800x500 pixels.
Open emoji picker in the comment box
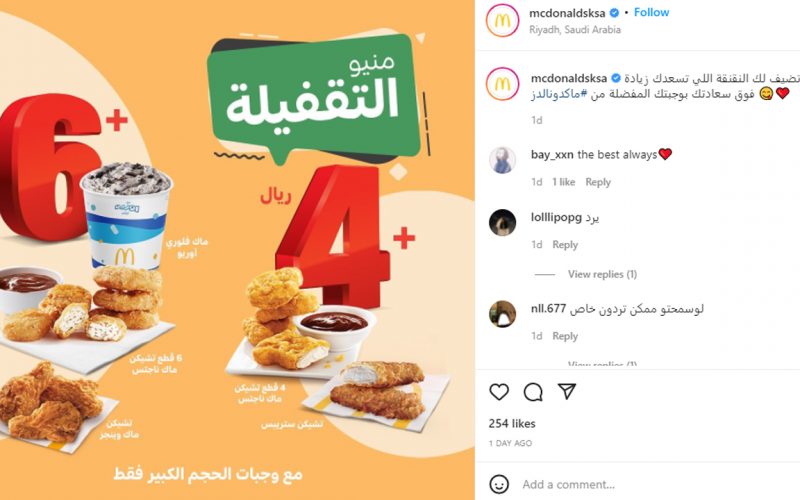(499, 484)
